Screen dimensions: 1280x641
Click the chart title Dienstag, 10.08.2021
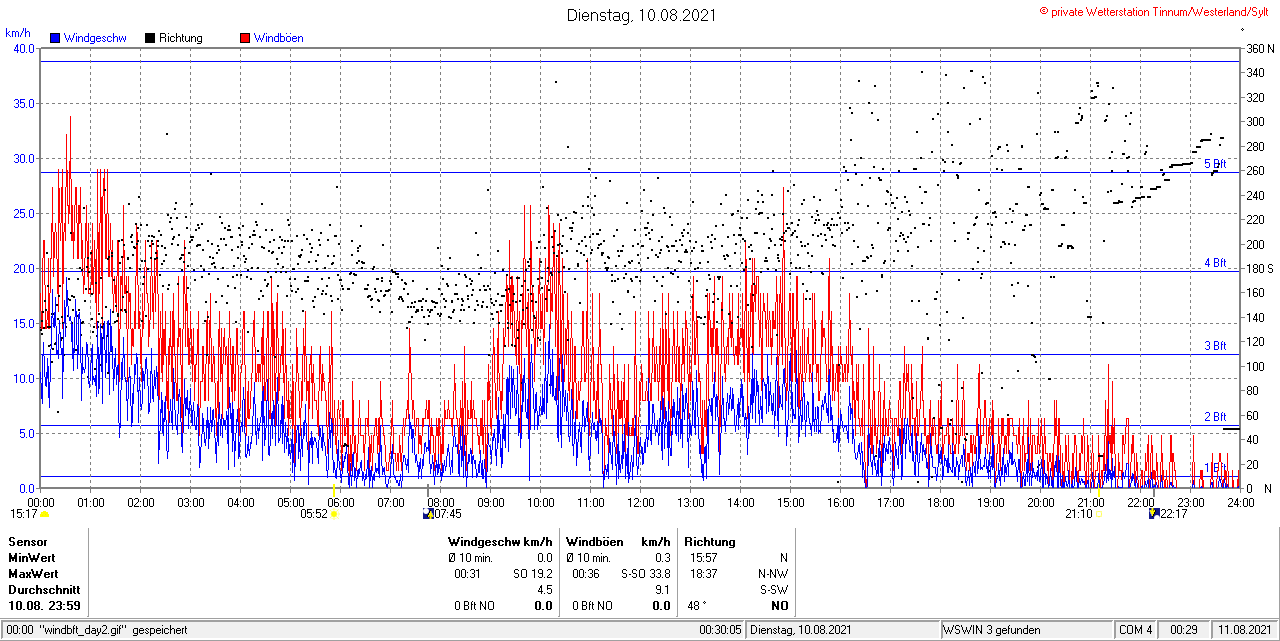click(641, 15)
